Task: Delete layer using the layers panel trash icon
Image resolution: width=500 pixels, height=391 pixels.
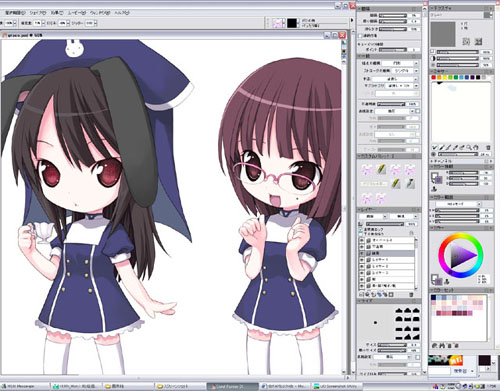Action: pyautogui.click(x=411, y=295)
